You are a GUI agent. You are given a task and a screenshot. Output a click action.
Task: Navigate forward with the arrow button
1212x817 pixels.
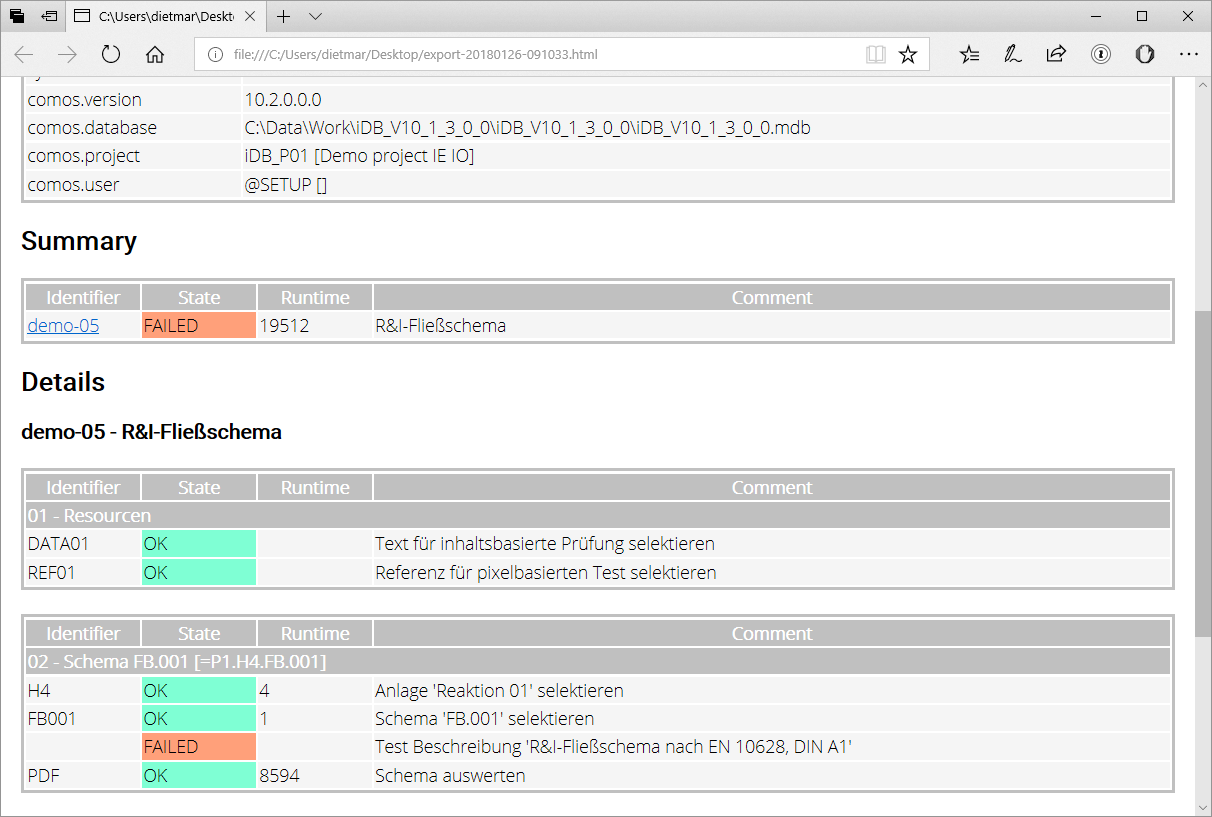pyautogui.click(x=67, y=55)
